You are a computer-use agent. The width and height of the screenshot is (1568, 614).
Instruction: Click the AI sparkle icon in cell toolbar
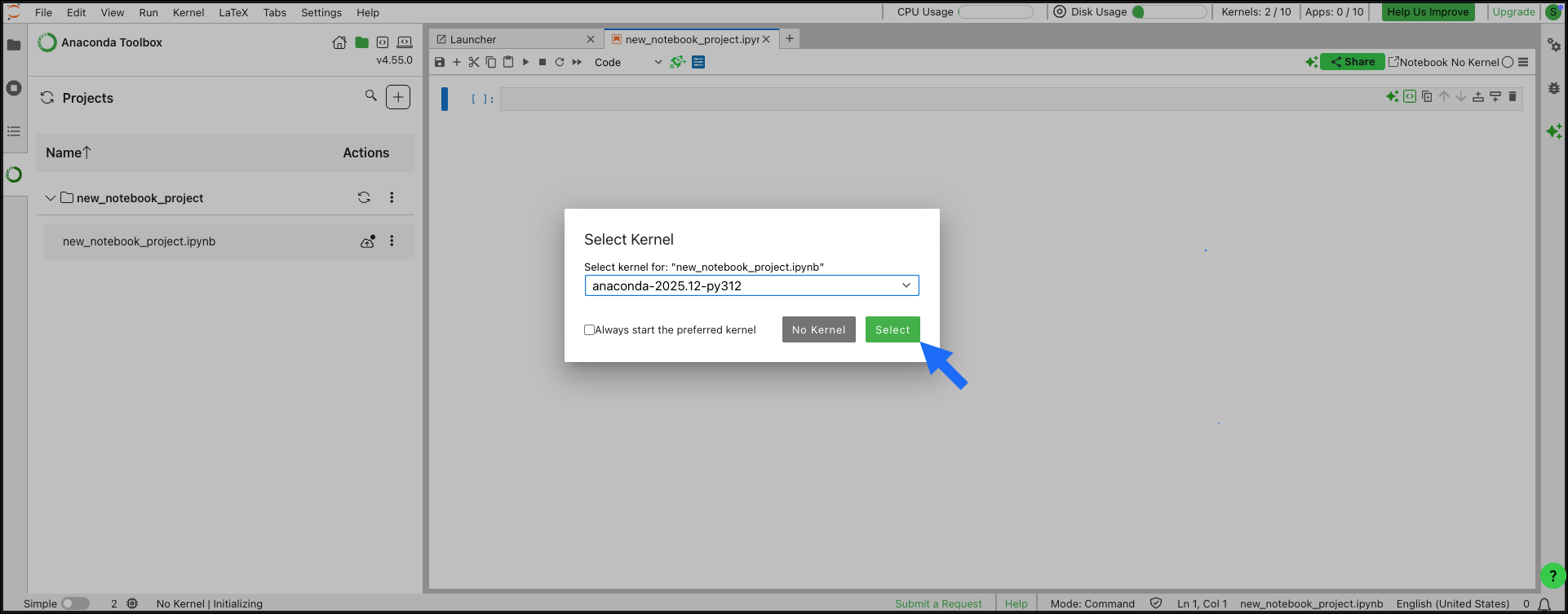point(1393,96)
